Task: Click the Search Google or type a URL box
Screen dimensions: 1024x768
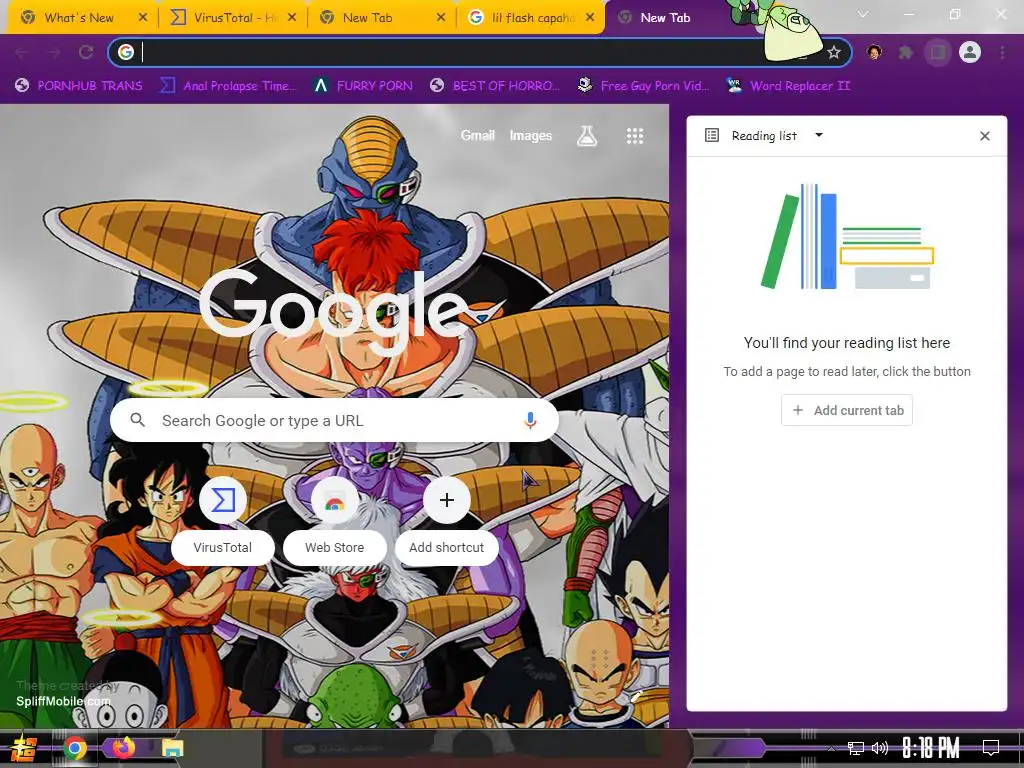Action: [x=334, y=421]
